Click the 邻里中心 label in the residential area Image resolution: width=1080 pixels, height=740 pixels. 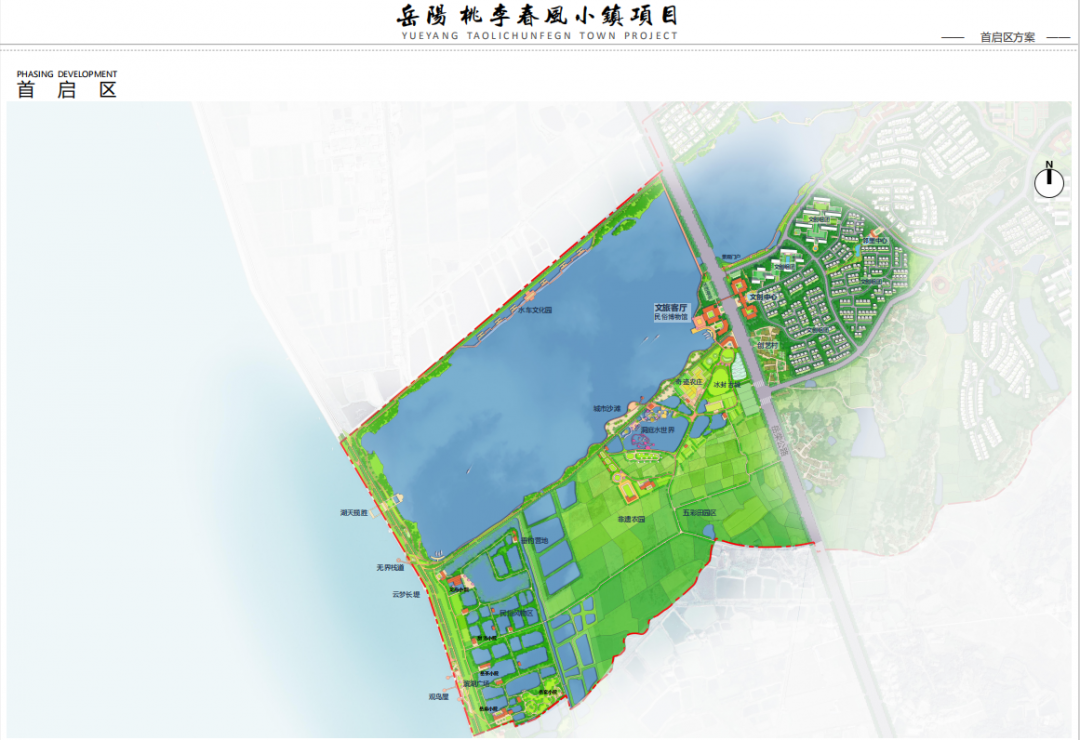[x=877, y=241]
